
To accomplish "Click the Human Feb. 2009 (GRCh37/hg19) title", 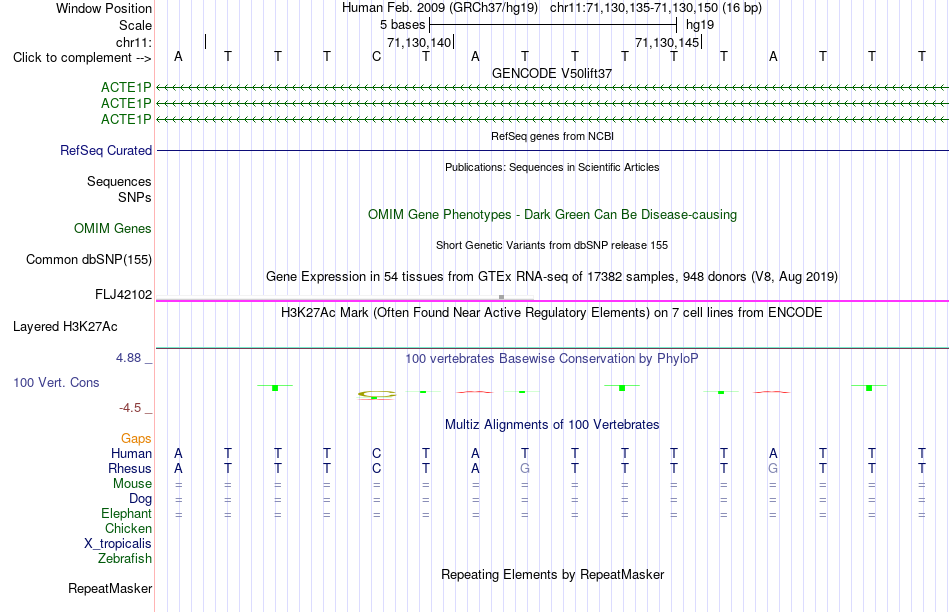I will tap(440, 8).
